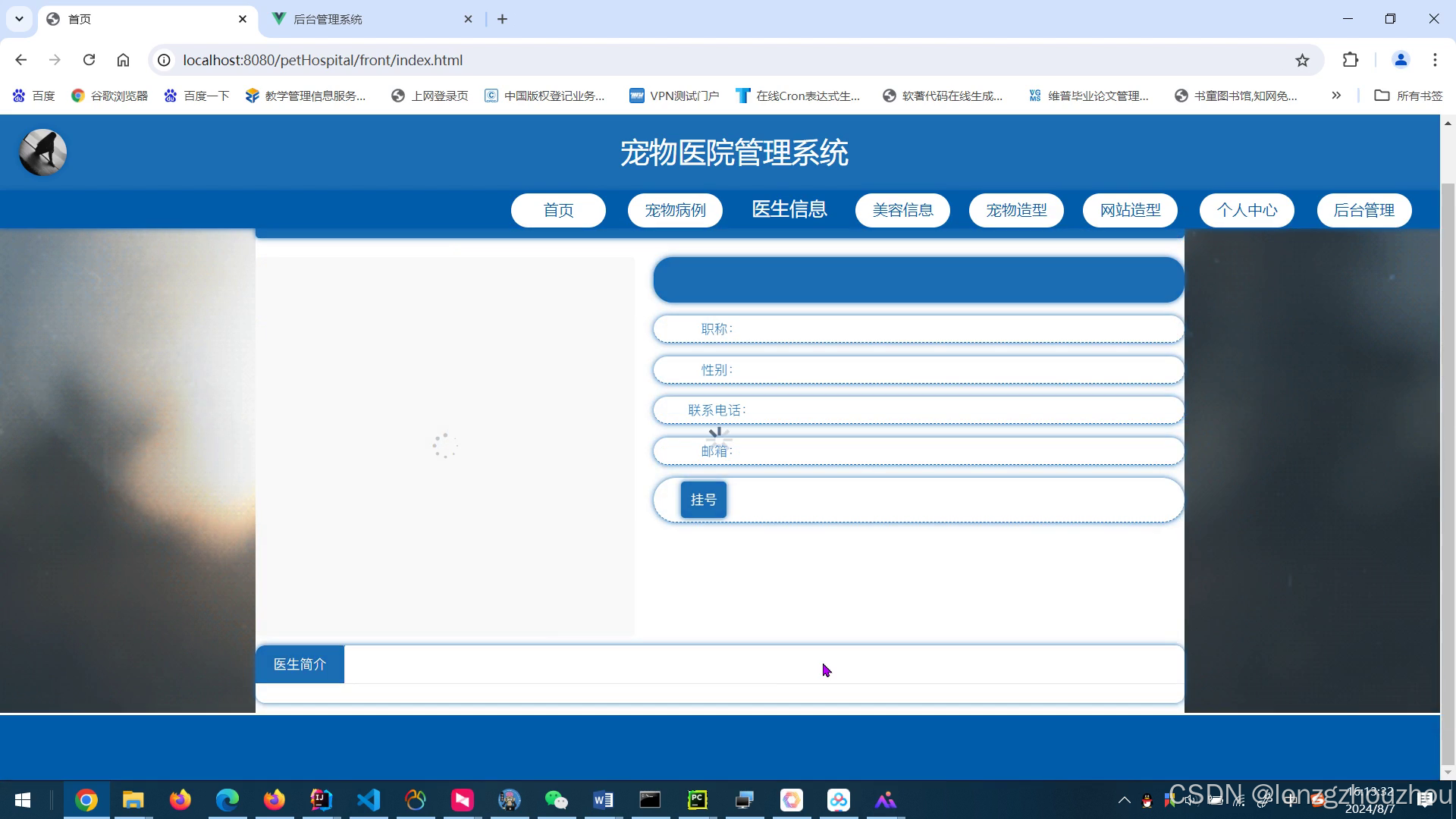
Task: Click the 挂号 button
Action: pyautogui.click(x=703, y=500)
